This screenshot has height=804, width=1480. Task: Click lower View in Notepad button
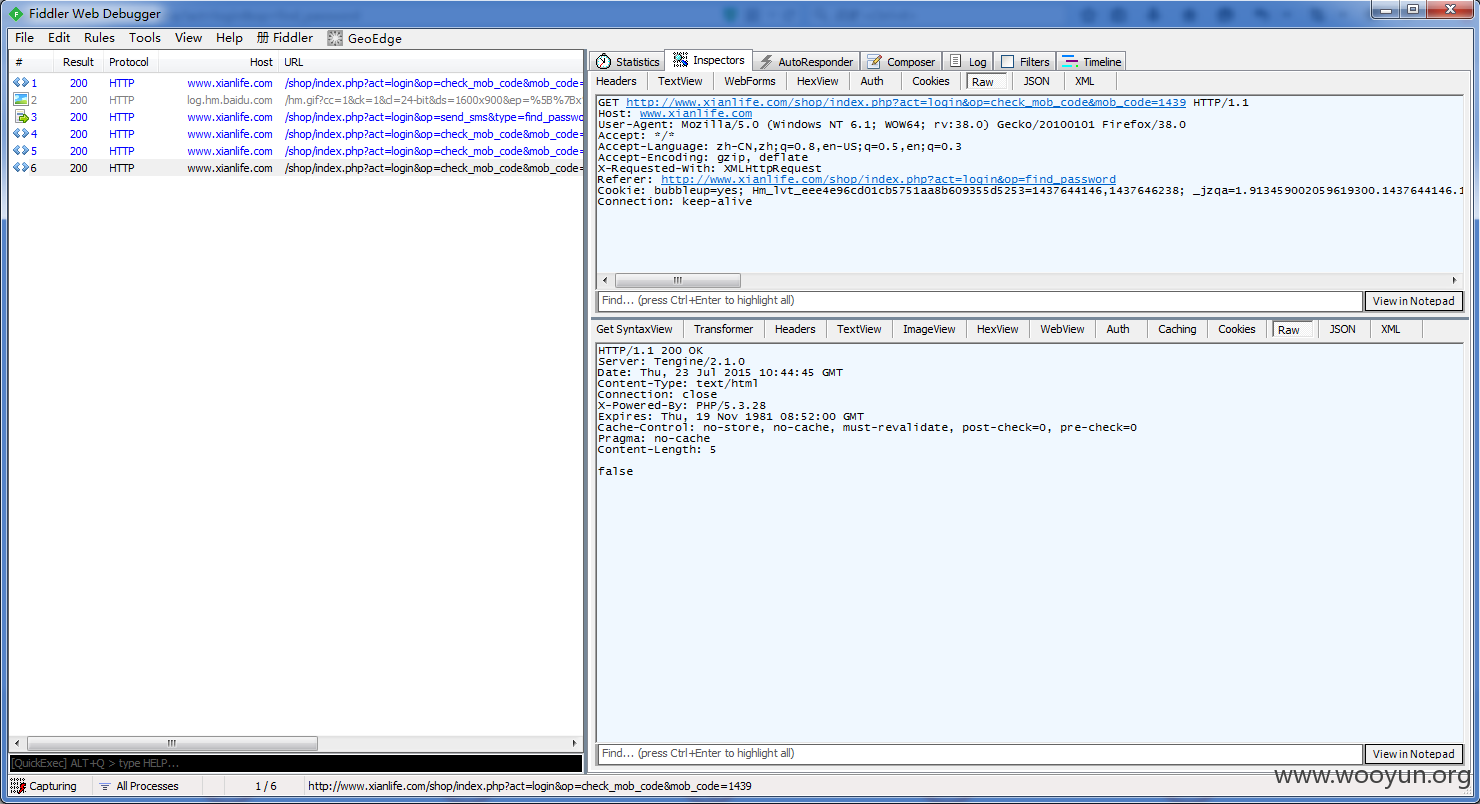[1413, 754]
